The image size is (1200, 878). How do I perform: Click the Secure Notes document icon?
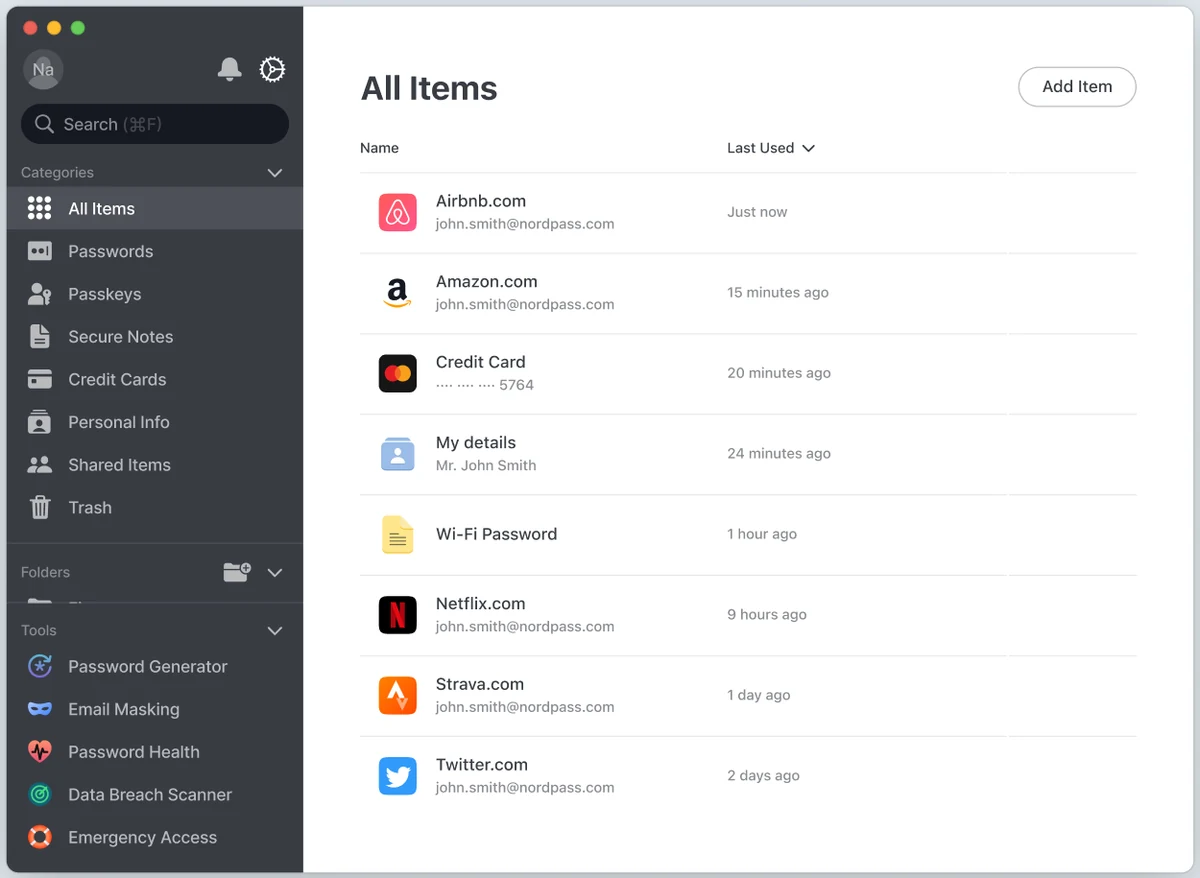click(39, 336)
